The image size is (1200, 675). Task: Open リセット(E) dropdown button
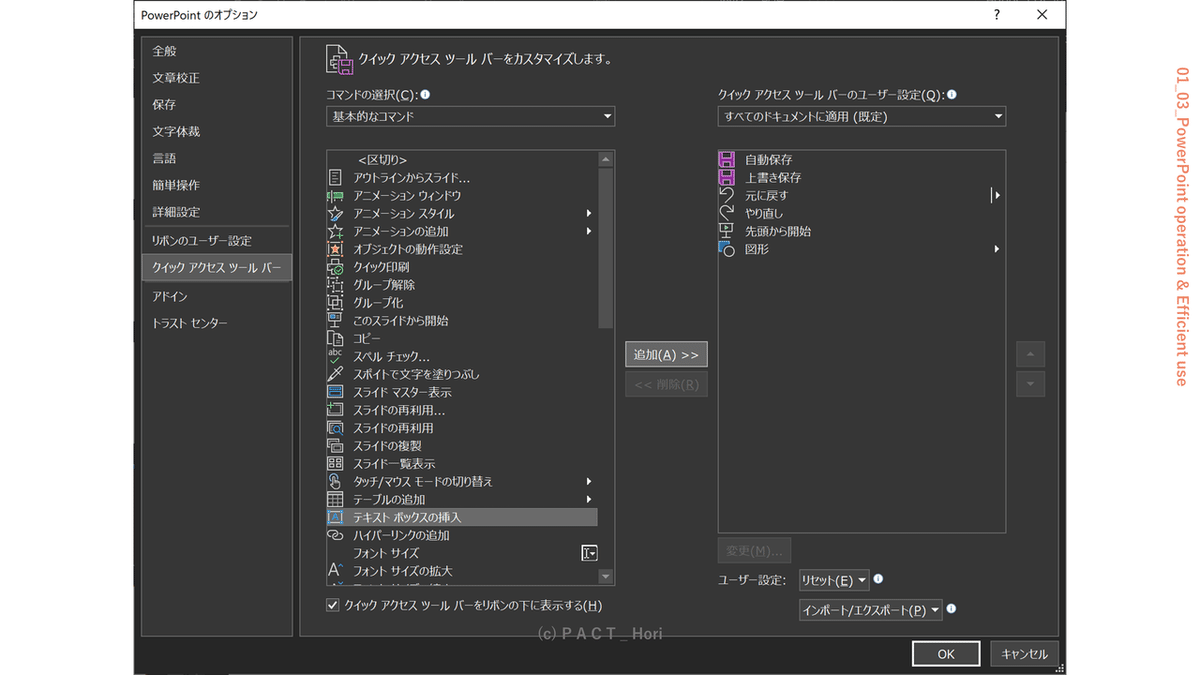click(x=834, y=580)
